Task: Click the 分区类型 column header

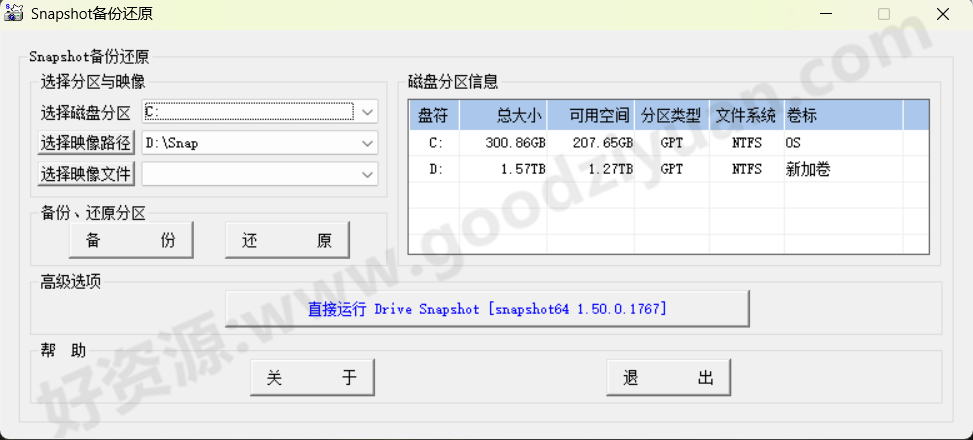Action: coord(672,115)
